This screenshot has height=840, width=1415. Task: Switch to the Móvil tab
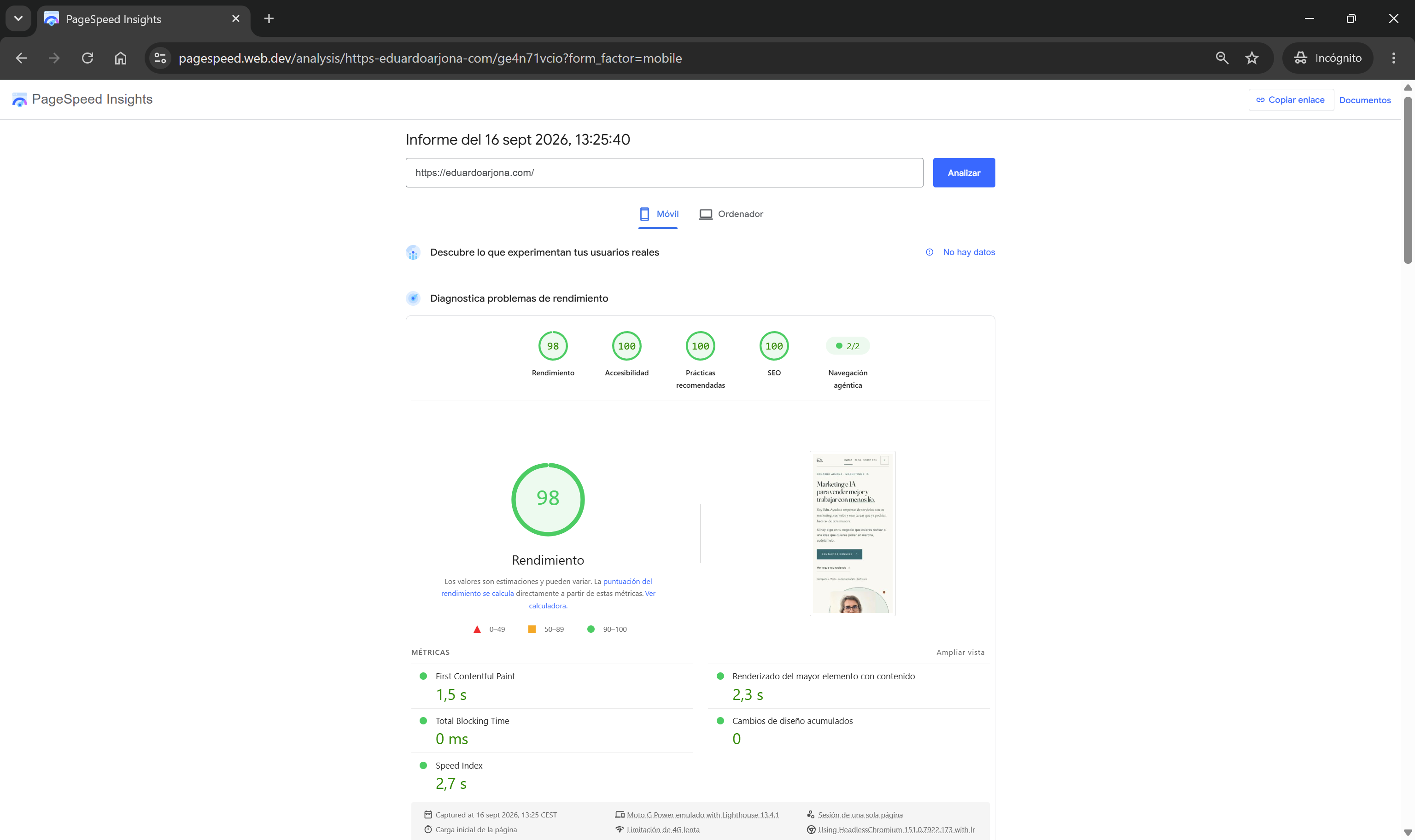[x=658, y=214]
